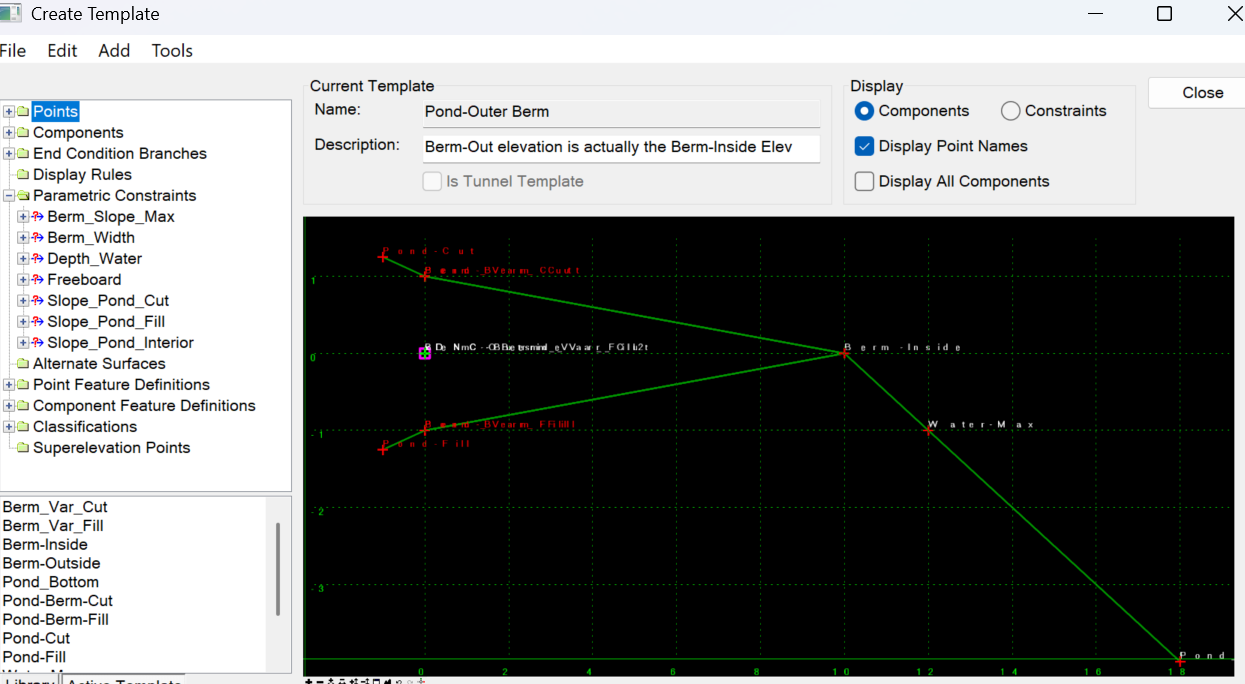This screenshot has width=1245, height=684.
Task: Uncheck the Display Point Names checkbox
Action: click(x=865, y=147)
